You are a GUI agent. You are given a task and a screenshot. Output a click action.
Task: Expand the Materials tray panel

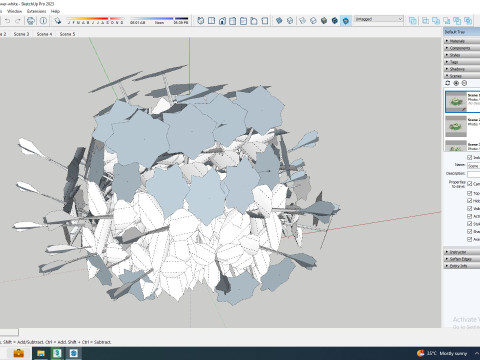[462, 41]
